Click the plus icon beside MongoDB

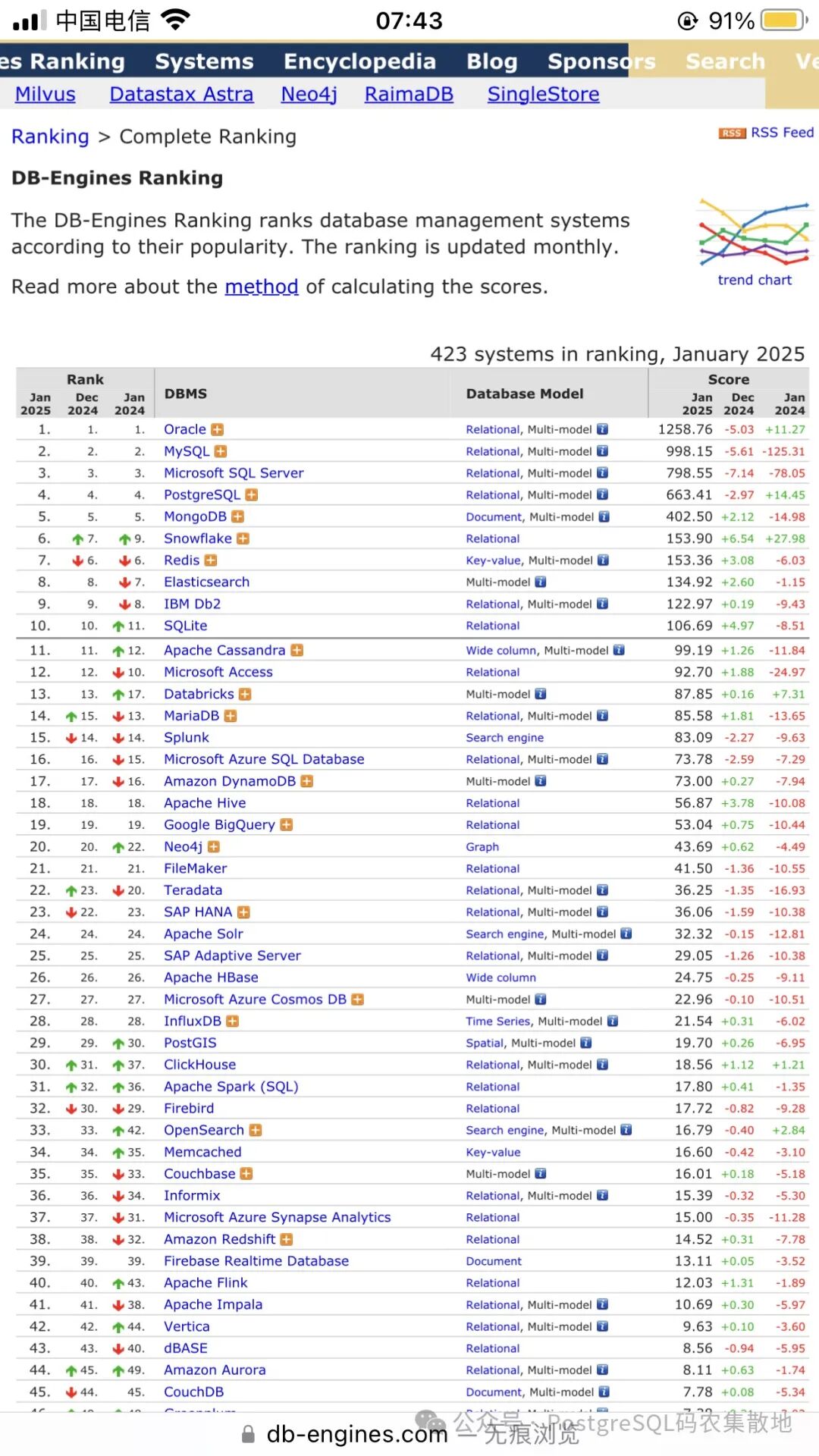pyautogui.click(x=238, y=516)
